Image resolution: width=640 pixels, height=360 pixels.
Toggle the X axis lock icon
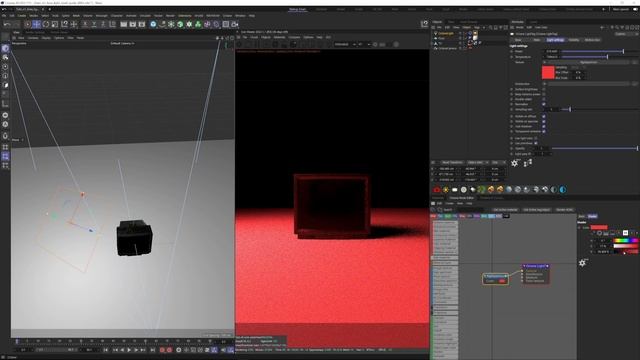tap(85, 24)
